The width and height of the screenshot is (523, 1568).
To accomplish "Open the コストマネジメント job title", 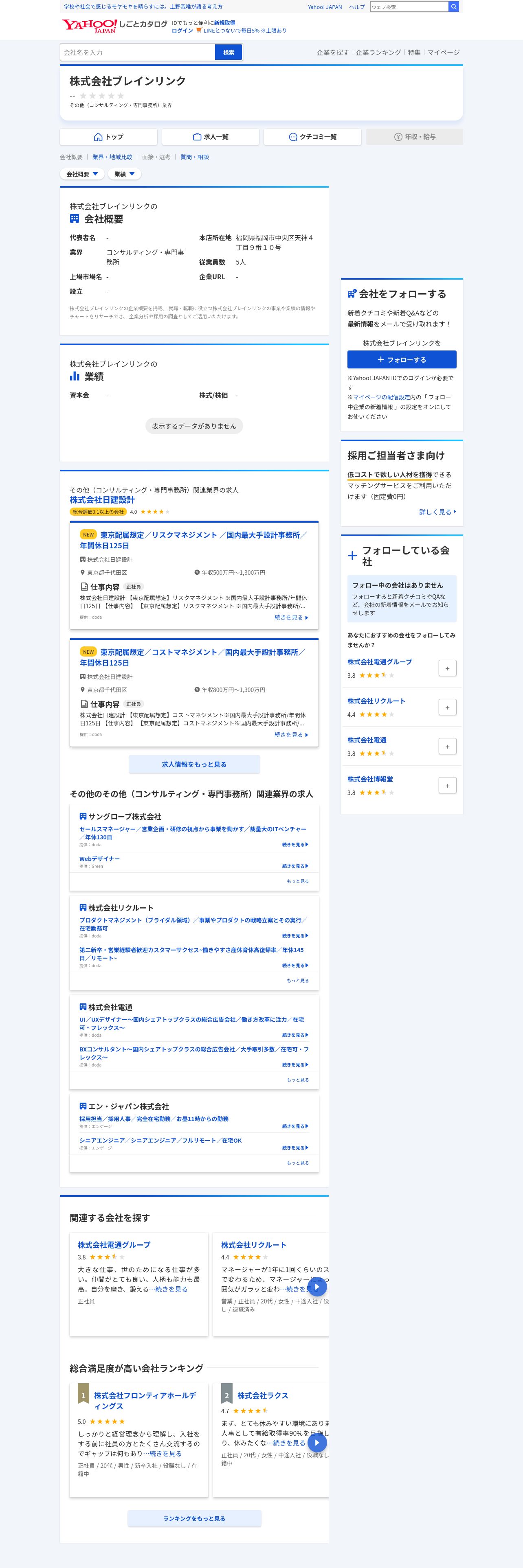I will coord(193,657).
